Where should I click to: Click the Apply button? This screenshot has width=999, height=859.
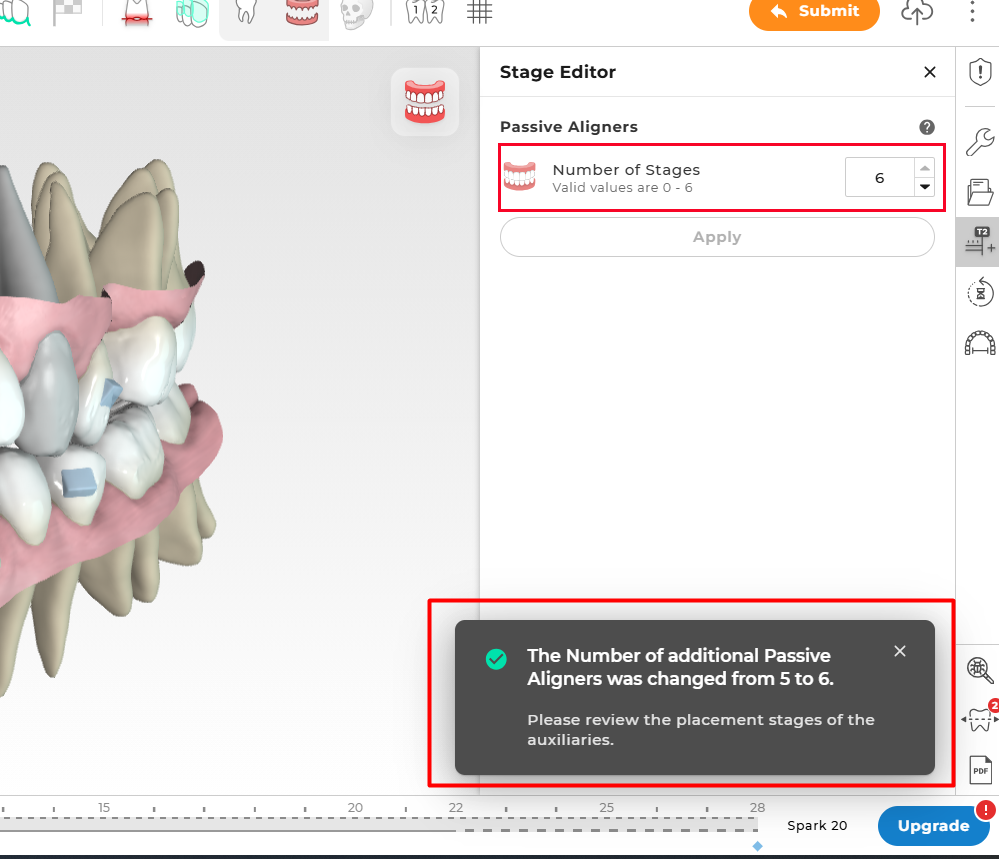pos(717,237)
